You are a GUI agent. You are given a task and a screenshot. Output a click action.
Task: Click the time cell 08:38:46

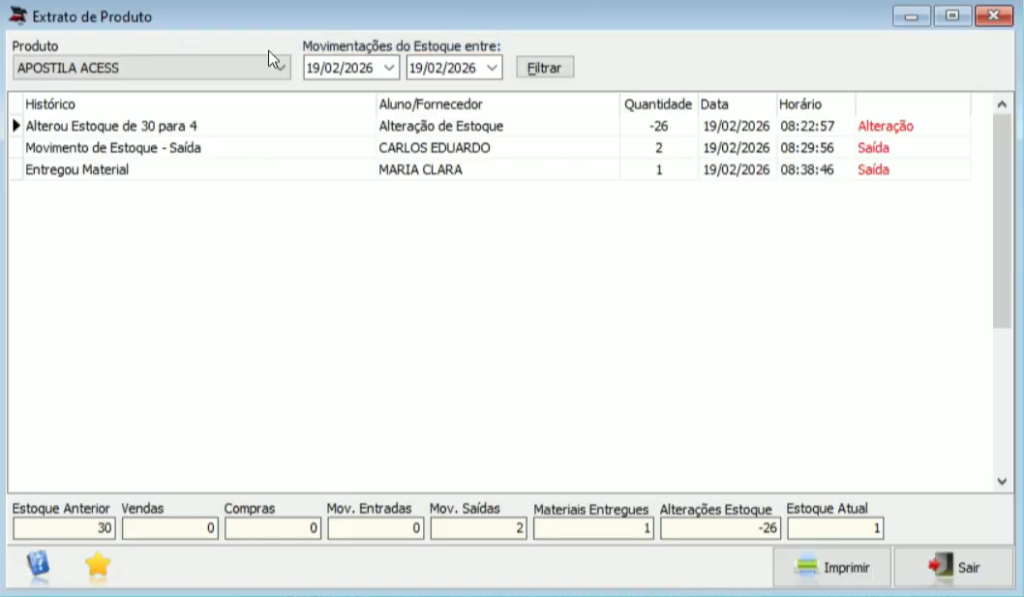[x=816, y=169]
